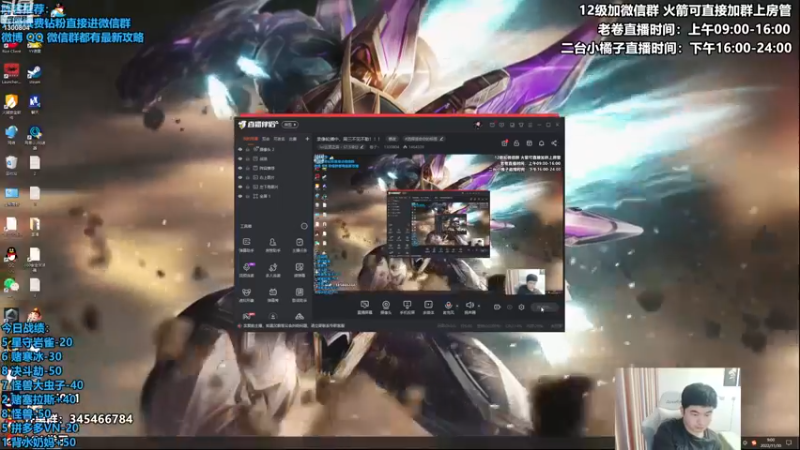
Task: Share the stream via share icon
Action: pos(554,143)
